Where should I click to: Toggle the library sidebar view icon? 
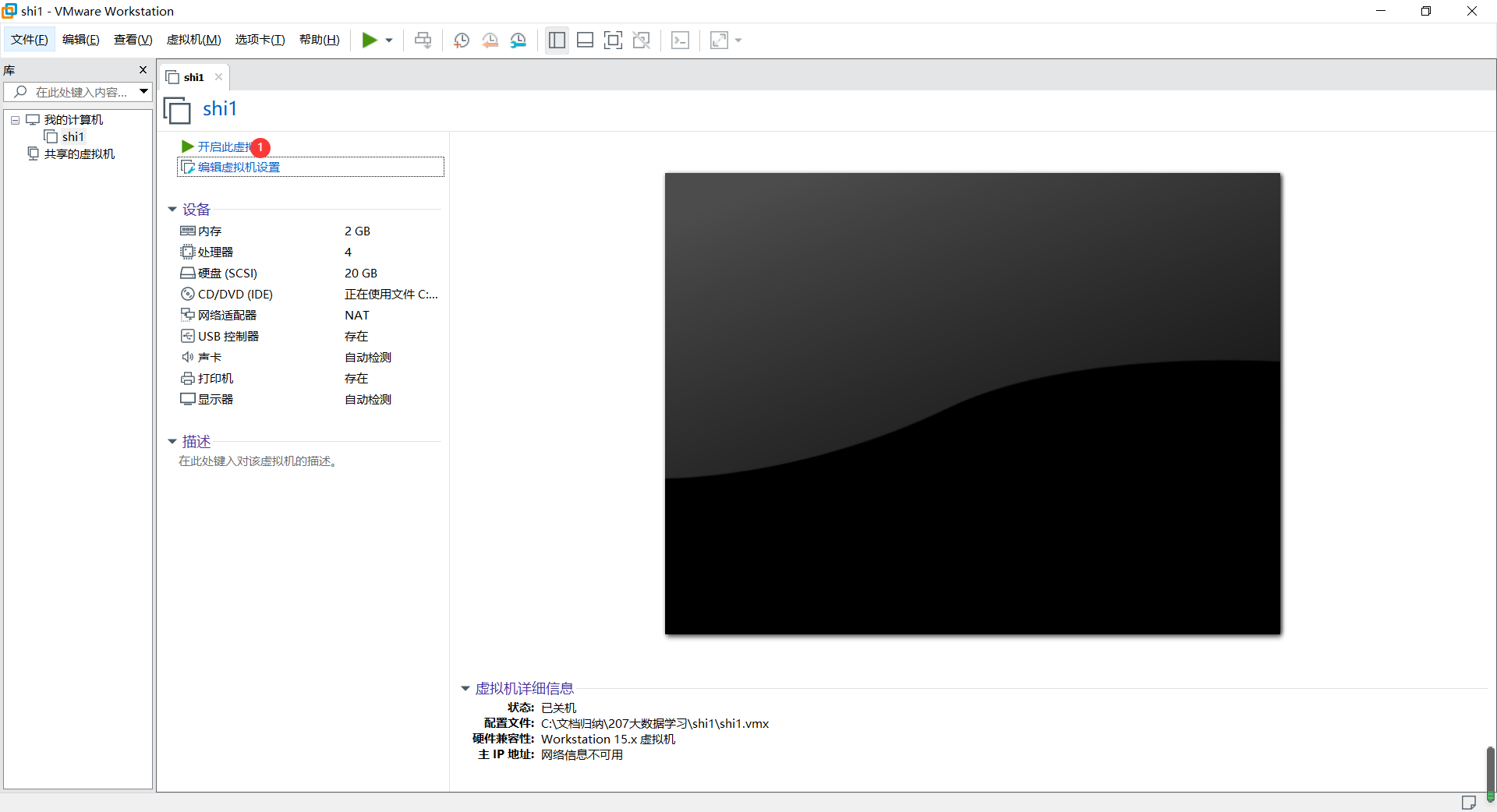click(x=557, y=41)
